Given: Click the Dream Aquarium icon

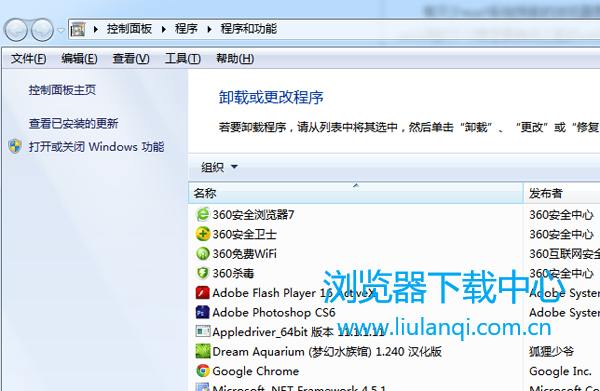Looking at the screenshot, I should (x=203, y=351).
